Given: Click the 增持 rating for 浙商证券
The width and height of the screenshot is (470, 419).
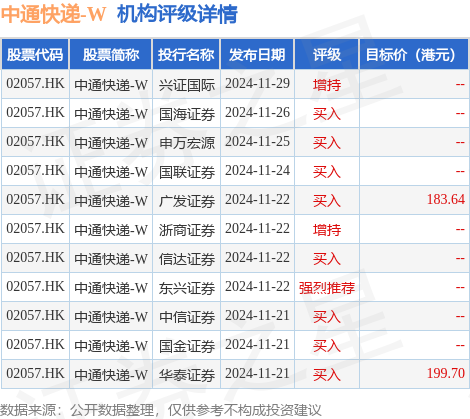Looking at the screenshot, I should [327, 230].
